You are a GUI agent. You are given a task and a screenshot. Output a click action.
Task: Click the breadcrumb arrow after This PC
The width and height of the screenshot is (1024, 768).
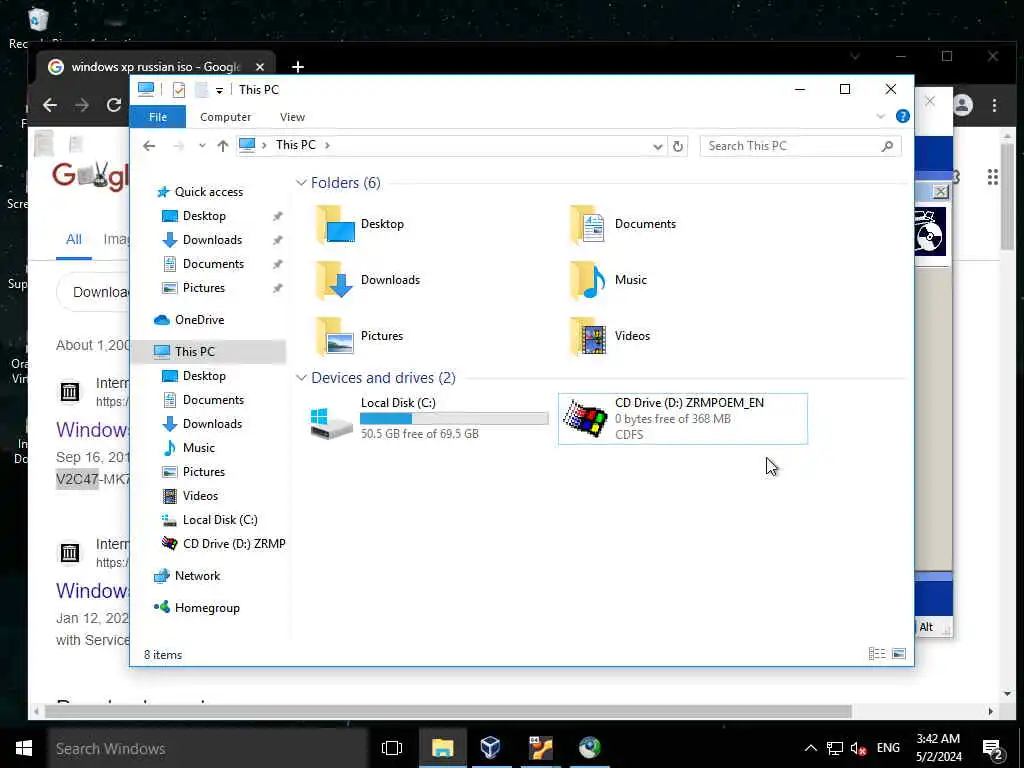click(327, 145)
